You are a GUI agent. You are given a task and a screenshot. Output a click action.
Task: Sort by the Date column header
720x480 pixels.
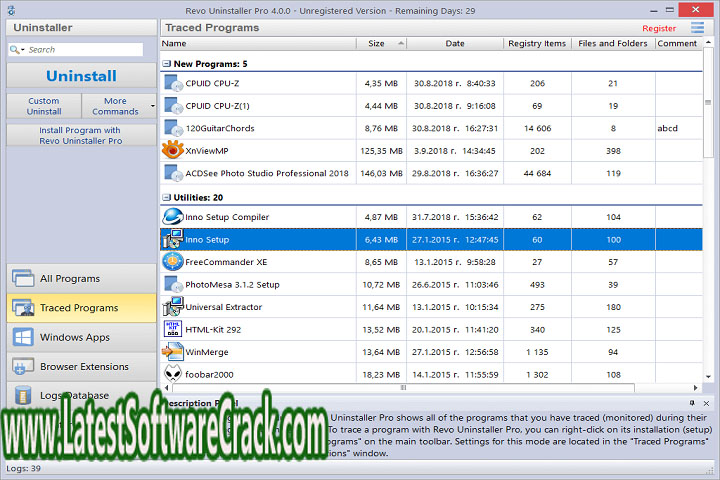(x=455, y=44)
